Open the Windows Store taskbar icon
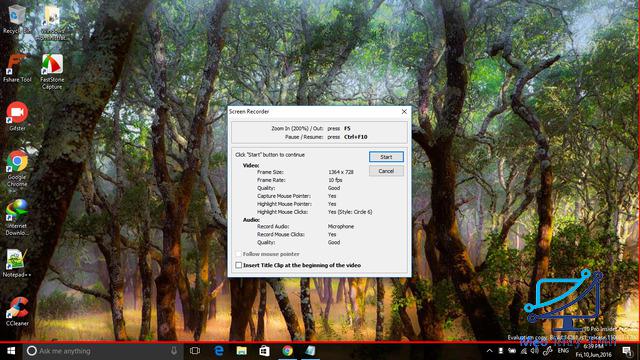 264,351
